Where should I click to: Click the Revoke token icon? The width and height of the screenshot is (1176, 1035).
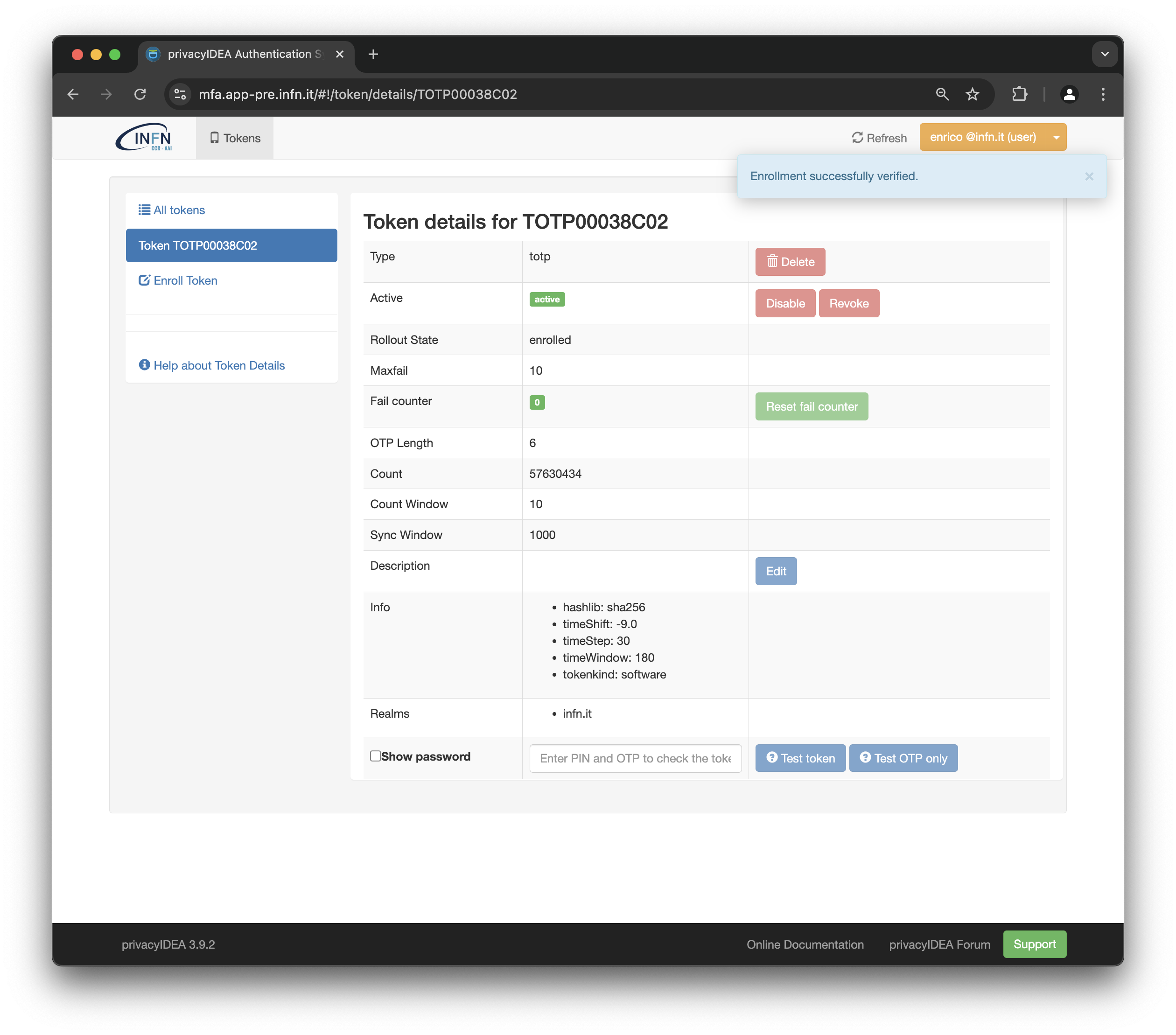[x=849, y=304]
